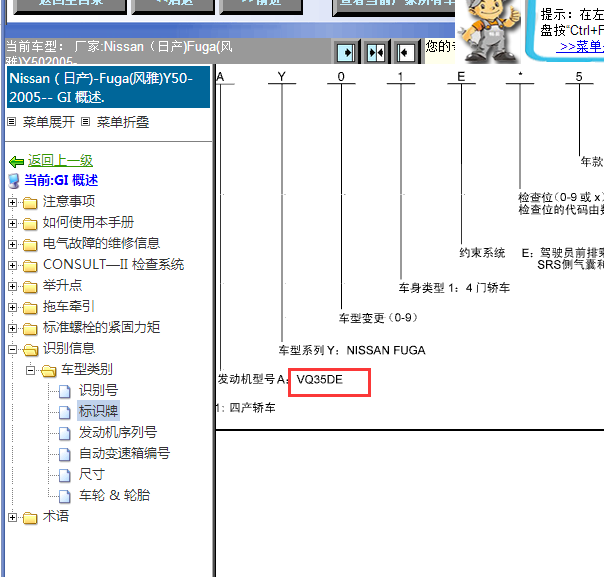Click the 车型变更 (0-9) text
Screen dimensions: 604x577
(378, 318)
